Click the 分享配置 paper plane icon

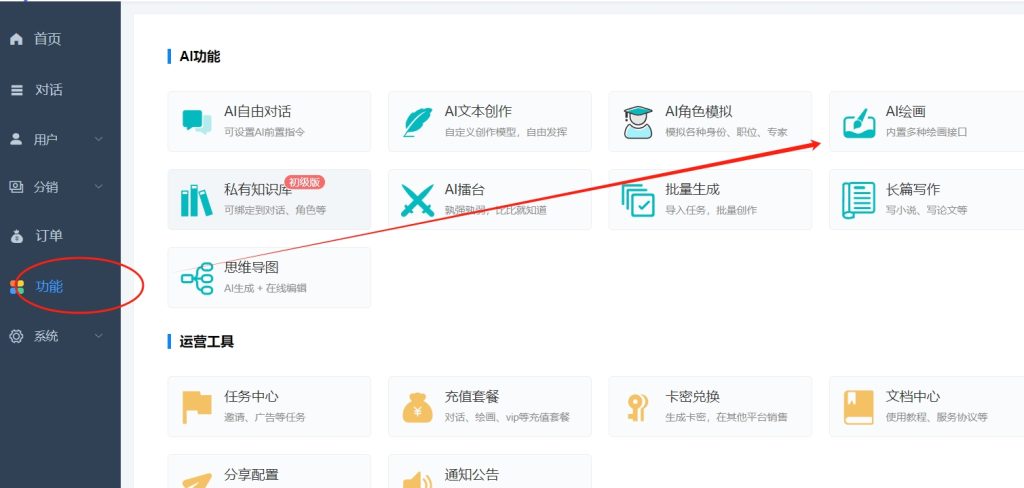197,481
